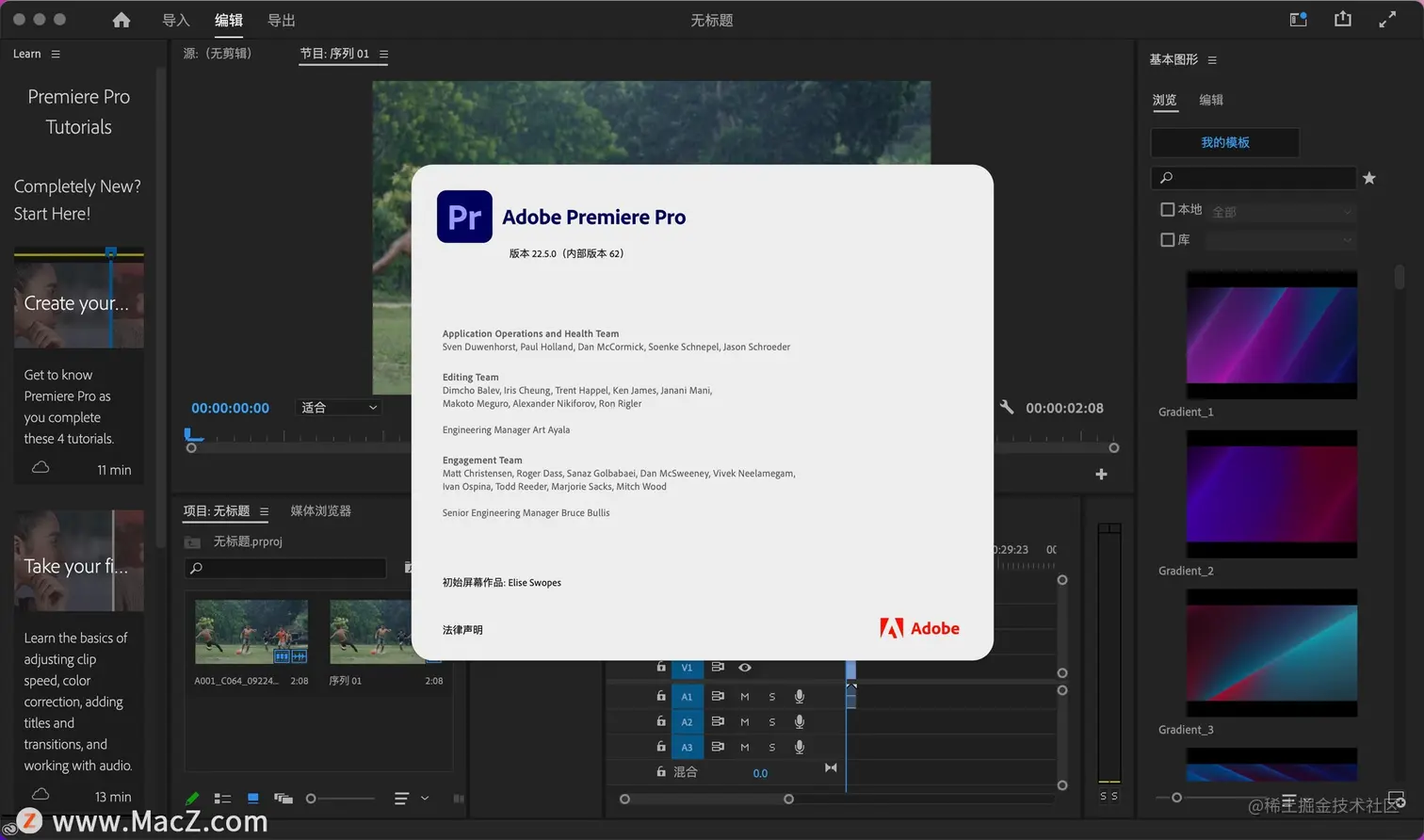Click the 我的模板 button

[x=1225, y=142]
